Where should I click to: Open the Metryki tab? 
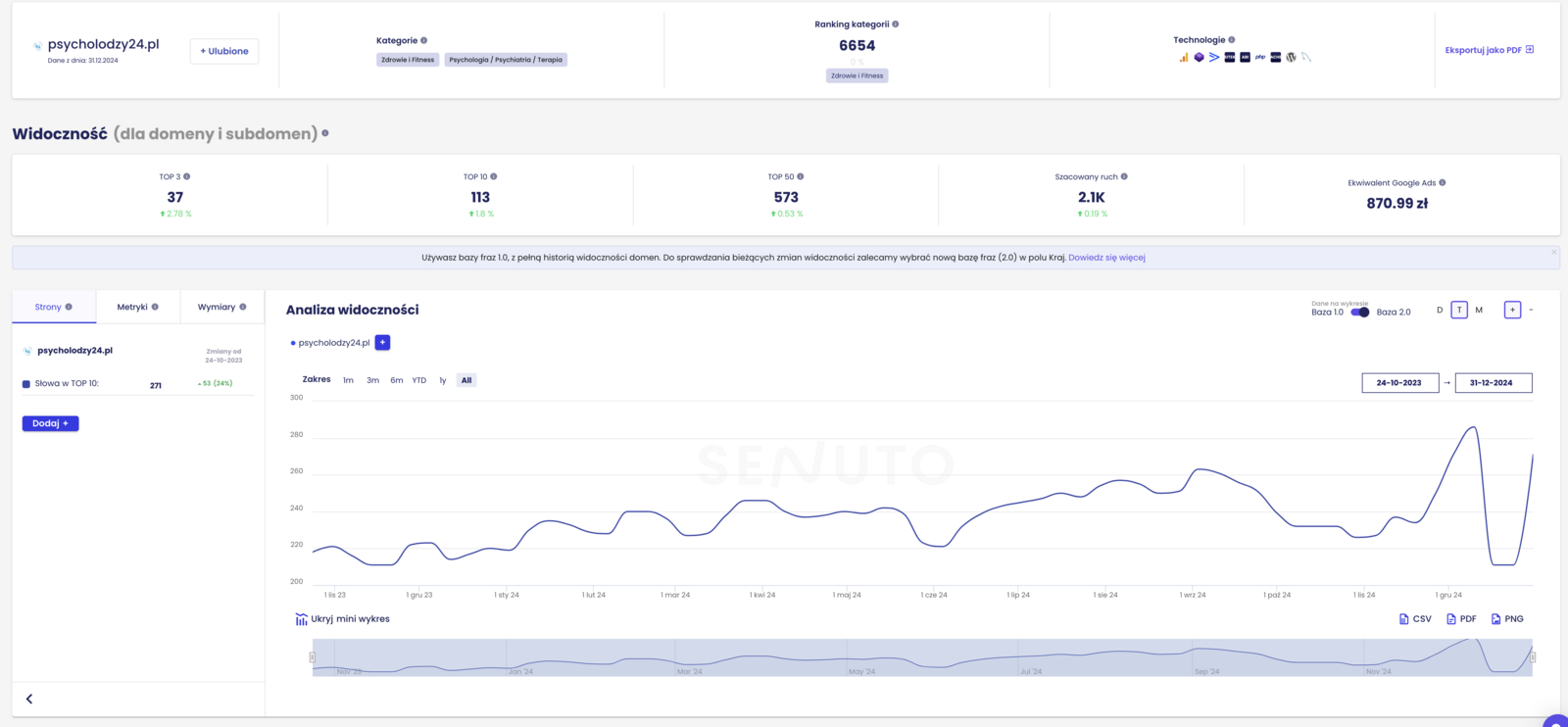pyautogui.click(x=138, y=307)
